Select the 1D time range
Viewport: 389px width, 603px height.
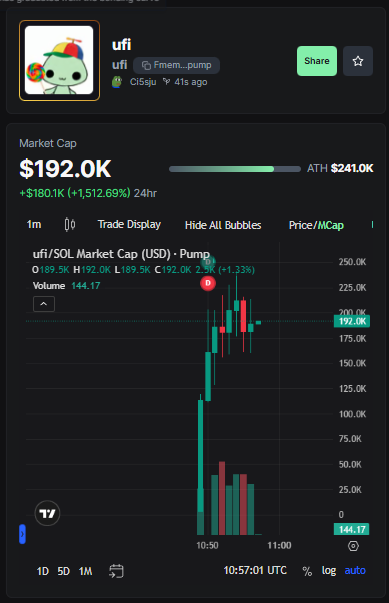coord(43,571)
